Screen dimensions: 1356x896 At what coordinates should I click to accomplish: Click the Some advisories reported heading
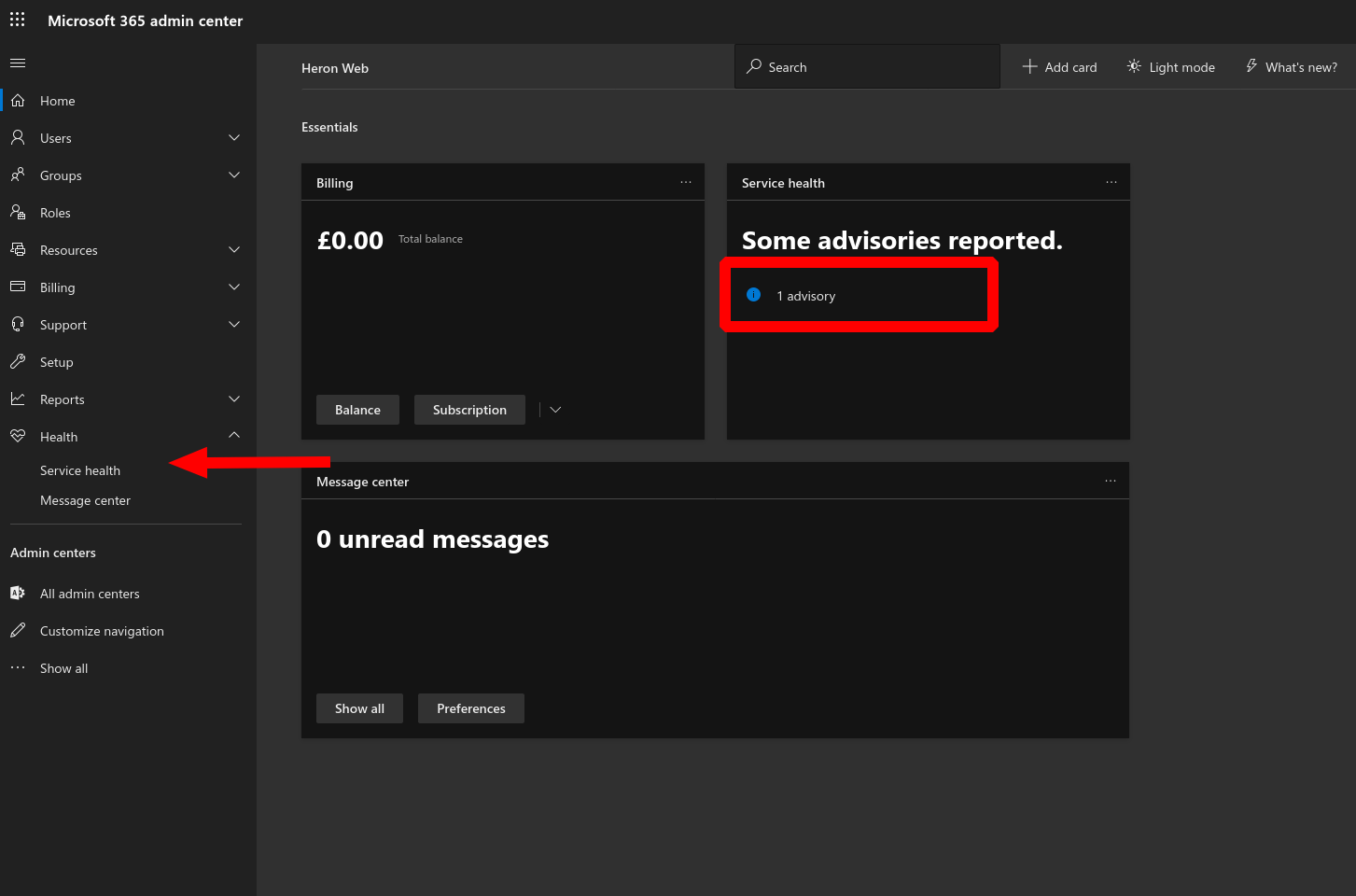[902, 240]
